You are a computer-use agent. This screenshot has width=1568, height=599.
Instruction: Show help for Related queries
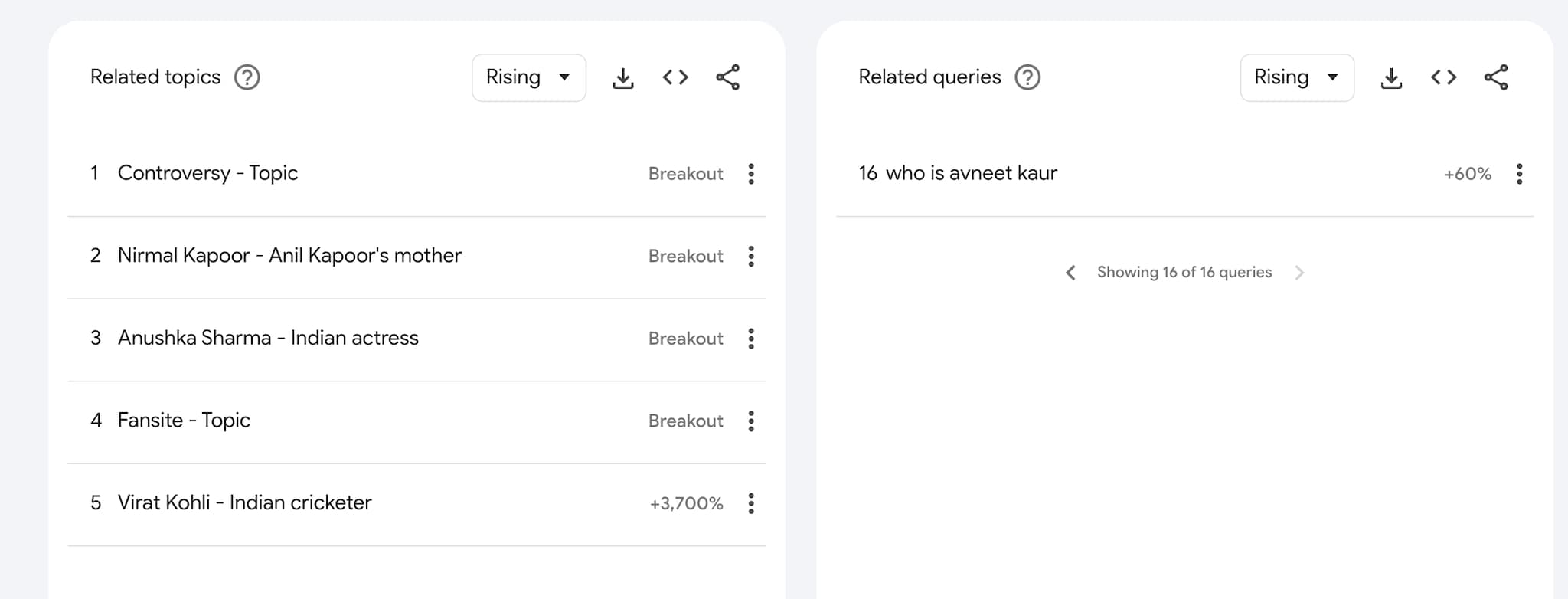point(1027,77)
